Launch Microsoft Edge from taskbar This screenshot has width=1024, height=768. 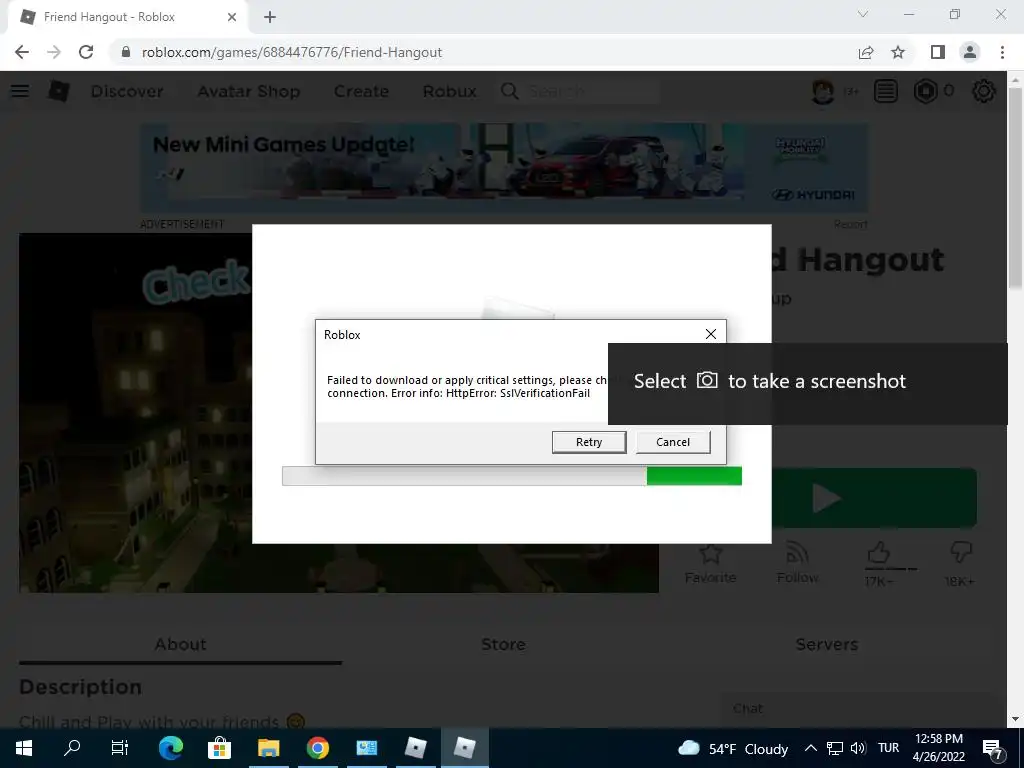[x=170, y=748]
